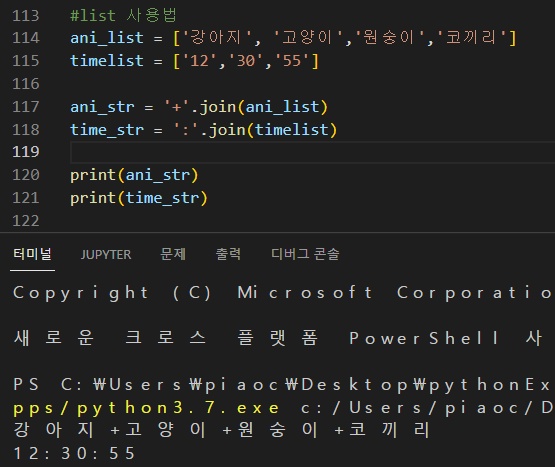Click the 강아지+고양이+원숭이+코끼리 output
This screenshot has height=467, width=555.
(222, 430)
